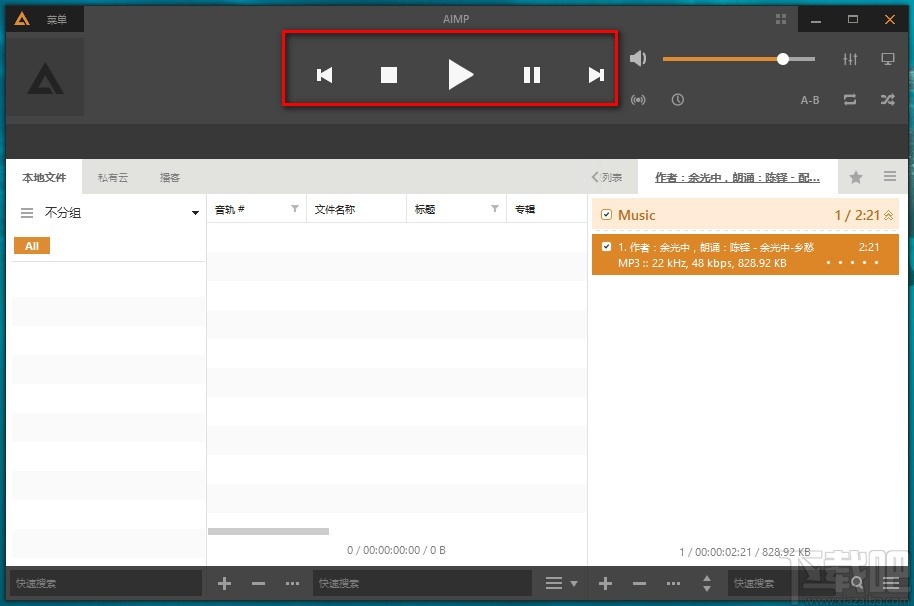Click the A-B repeat button

click(810, 100)
